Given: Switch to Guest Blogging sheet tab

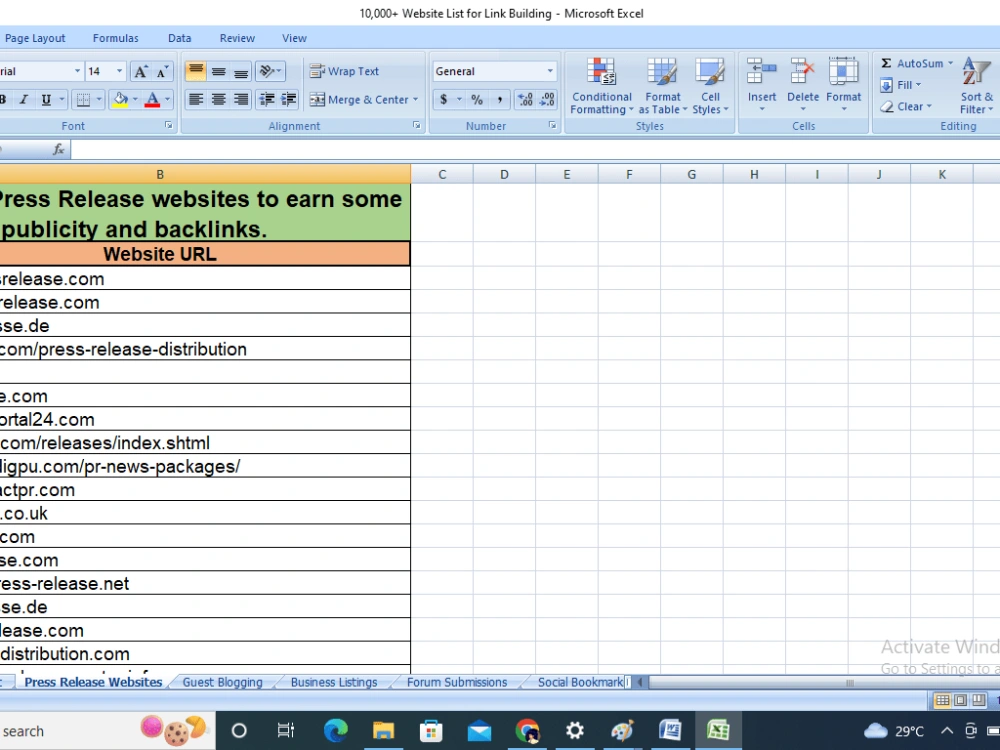Looking at the screenshot, I should (223, 682).
